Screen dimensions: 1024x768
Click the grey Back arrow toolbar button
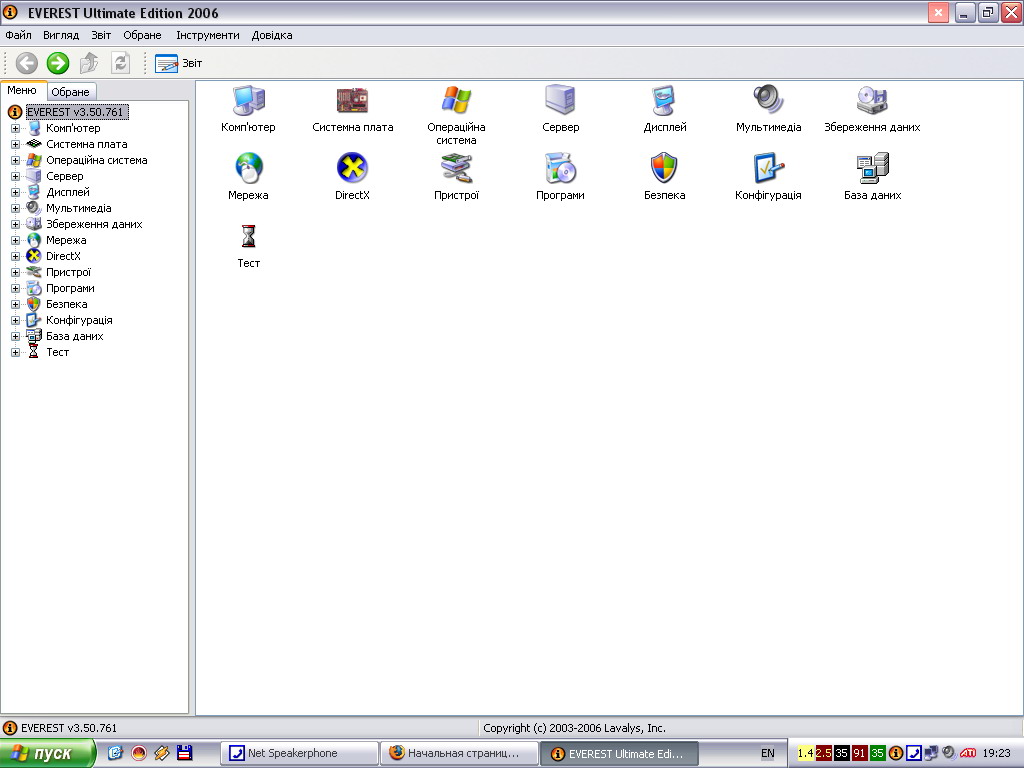pyautogui.click(x=27, y=63)
